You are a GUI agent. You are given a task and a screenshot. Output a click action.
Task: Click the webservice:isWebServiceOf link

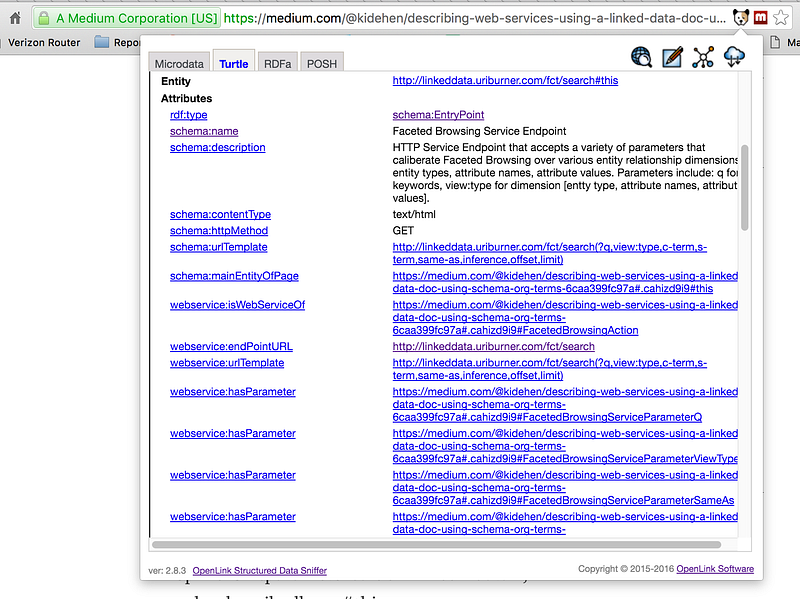(x=237, y=305)
